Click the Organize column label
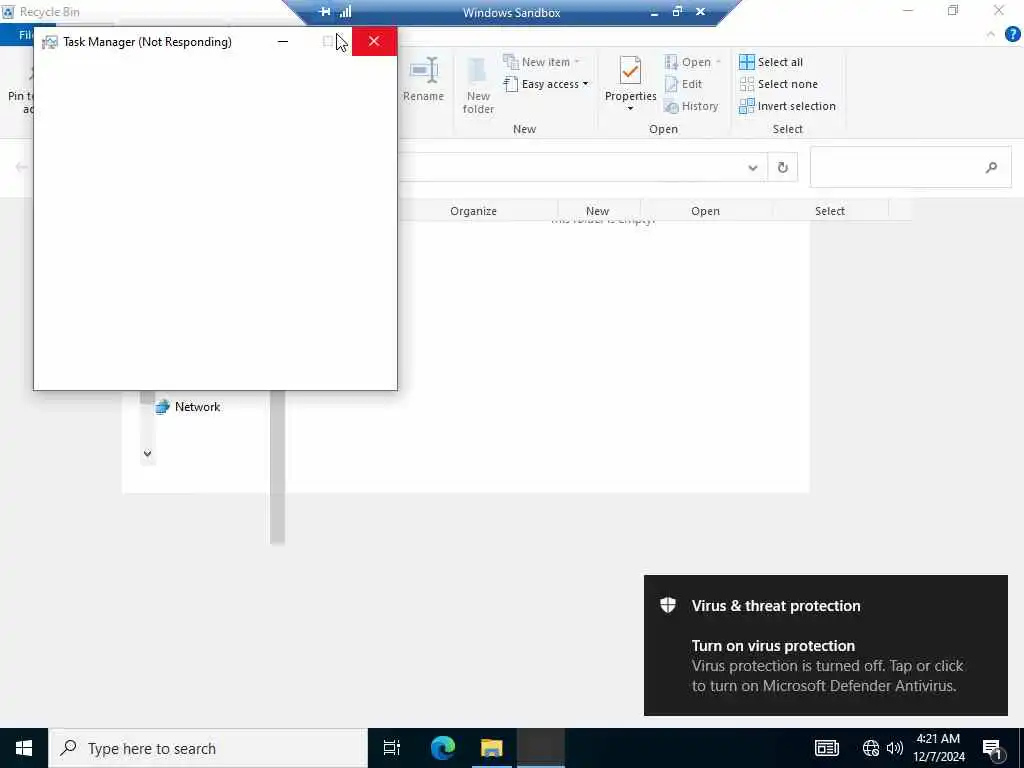1024x768 pixels. [473, 211]
